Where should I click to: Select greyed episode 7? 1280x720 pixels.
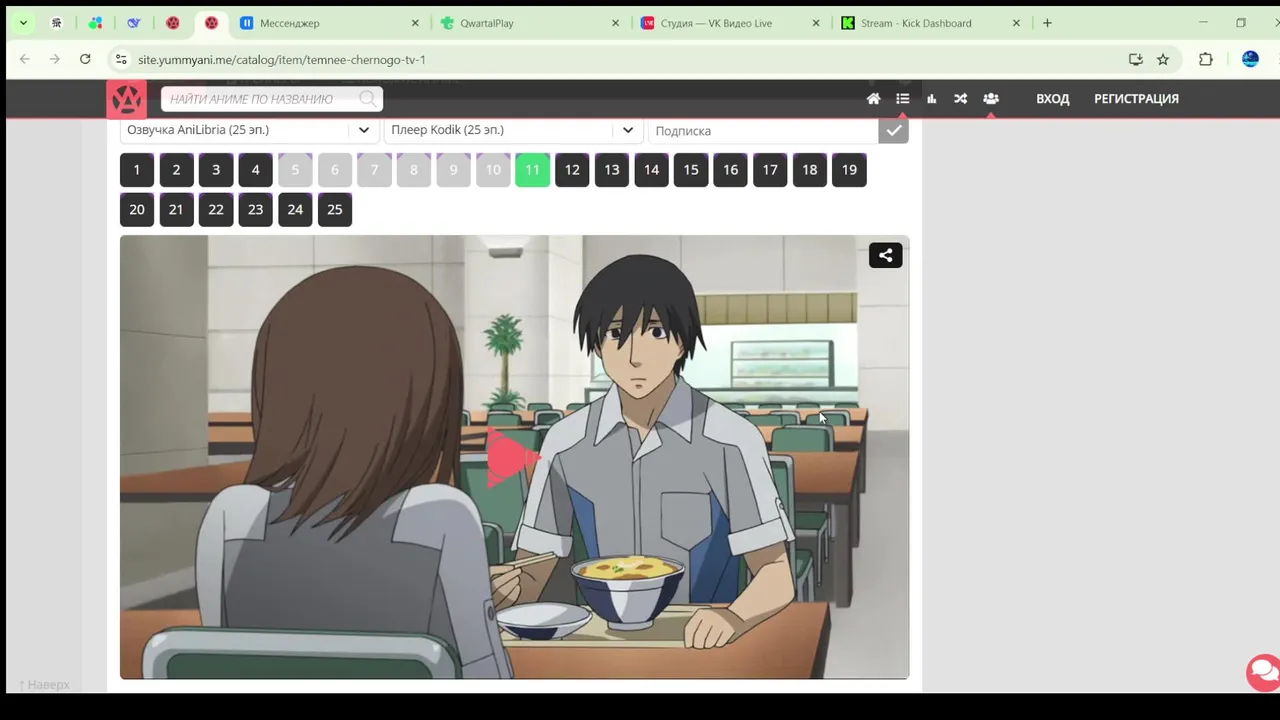(x=374, y=170)
